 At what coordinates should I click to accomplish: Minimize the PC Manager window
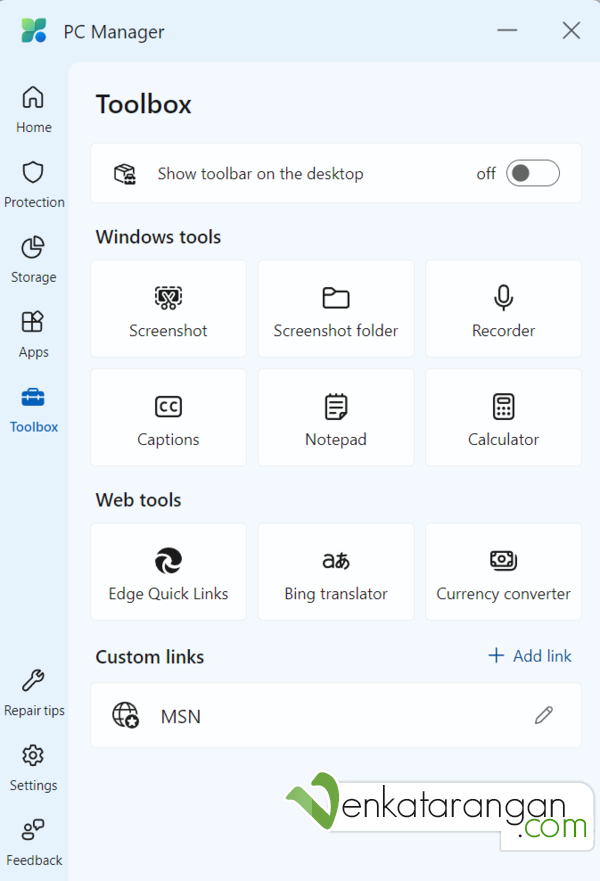click(507, 30)
